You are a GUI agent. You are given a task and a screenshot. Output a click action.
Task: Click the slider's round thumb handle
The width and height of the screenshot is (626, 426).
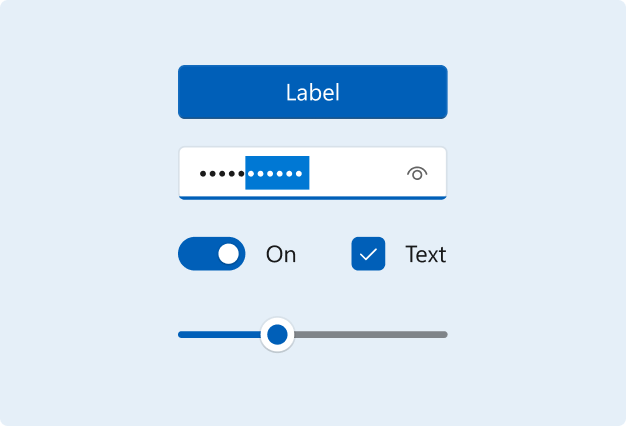(277, 335)
